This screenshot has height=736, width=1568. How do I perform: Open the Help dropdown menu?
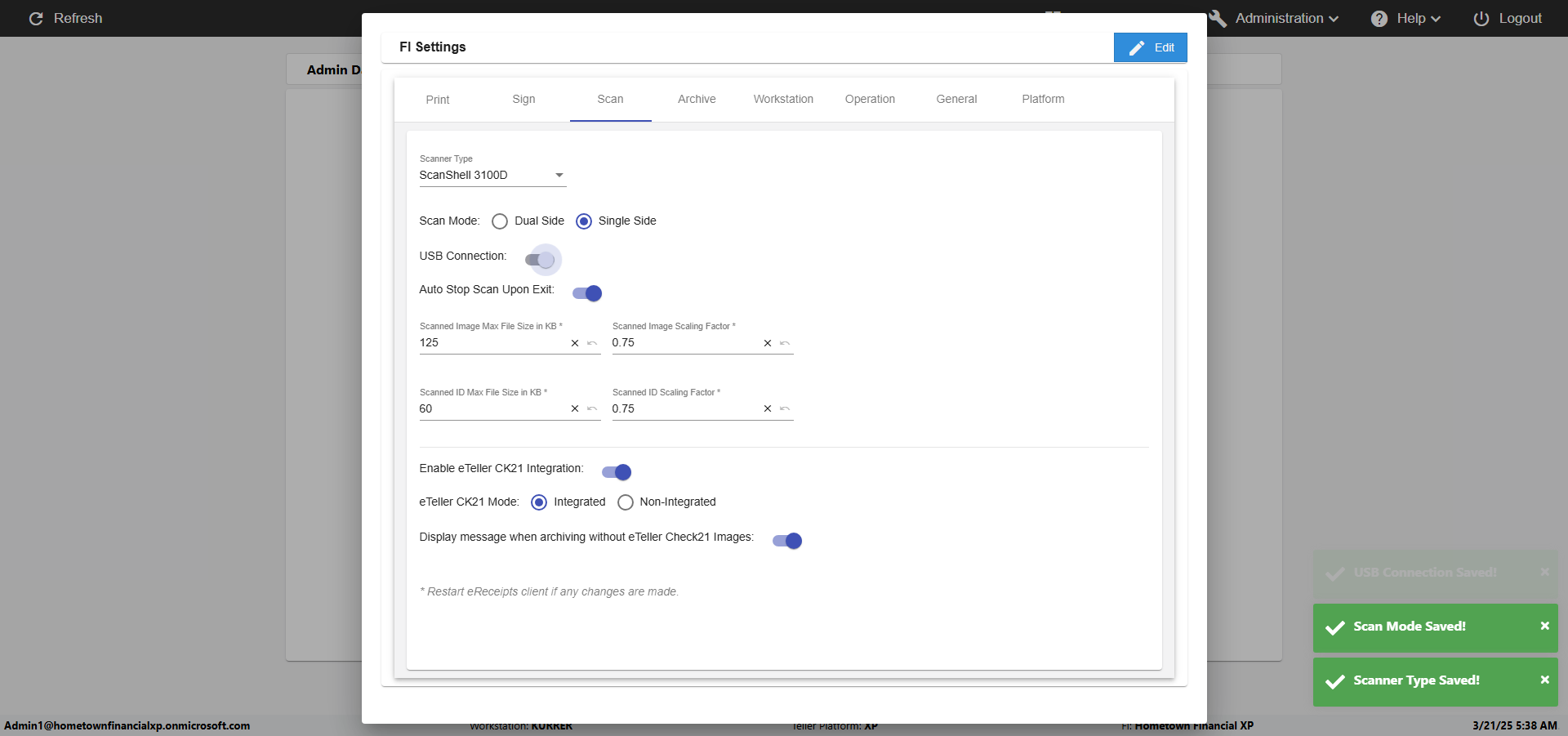pos(1405,18)
